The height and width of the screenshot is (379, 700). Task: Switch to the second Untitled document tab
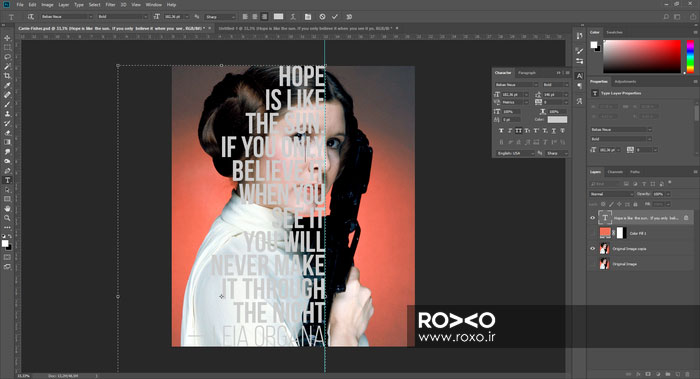[x=305, y=28]
